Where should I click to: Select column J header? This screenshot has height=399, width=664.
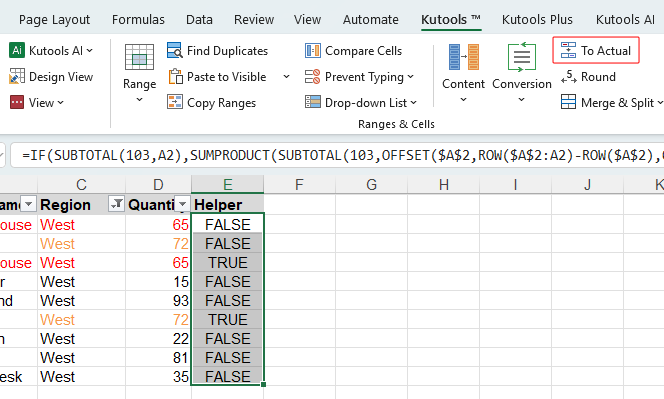tap(587, 185)
